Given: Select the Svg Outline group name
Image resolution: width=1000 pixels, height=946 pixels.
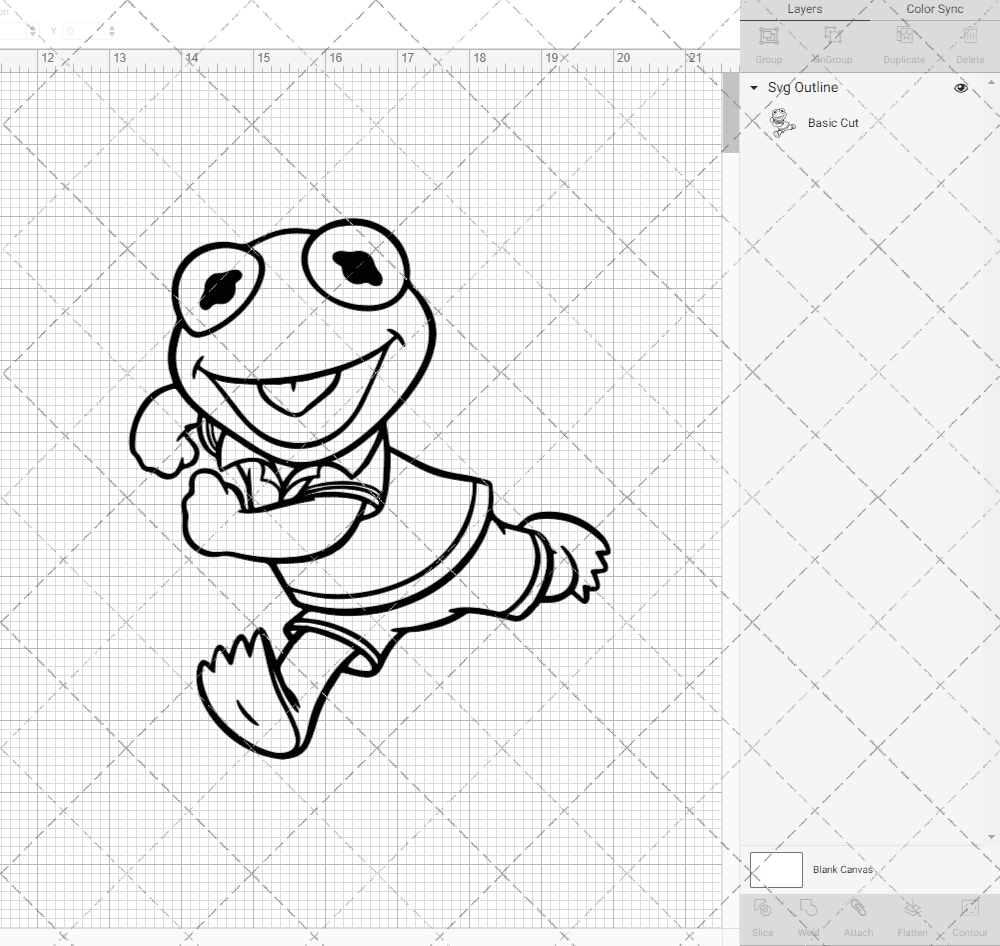Looking at the screenshot, I should click(802, 87).
